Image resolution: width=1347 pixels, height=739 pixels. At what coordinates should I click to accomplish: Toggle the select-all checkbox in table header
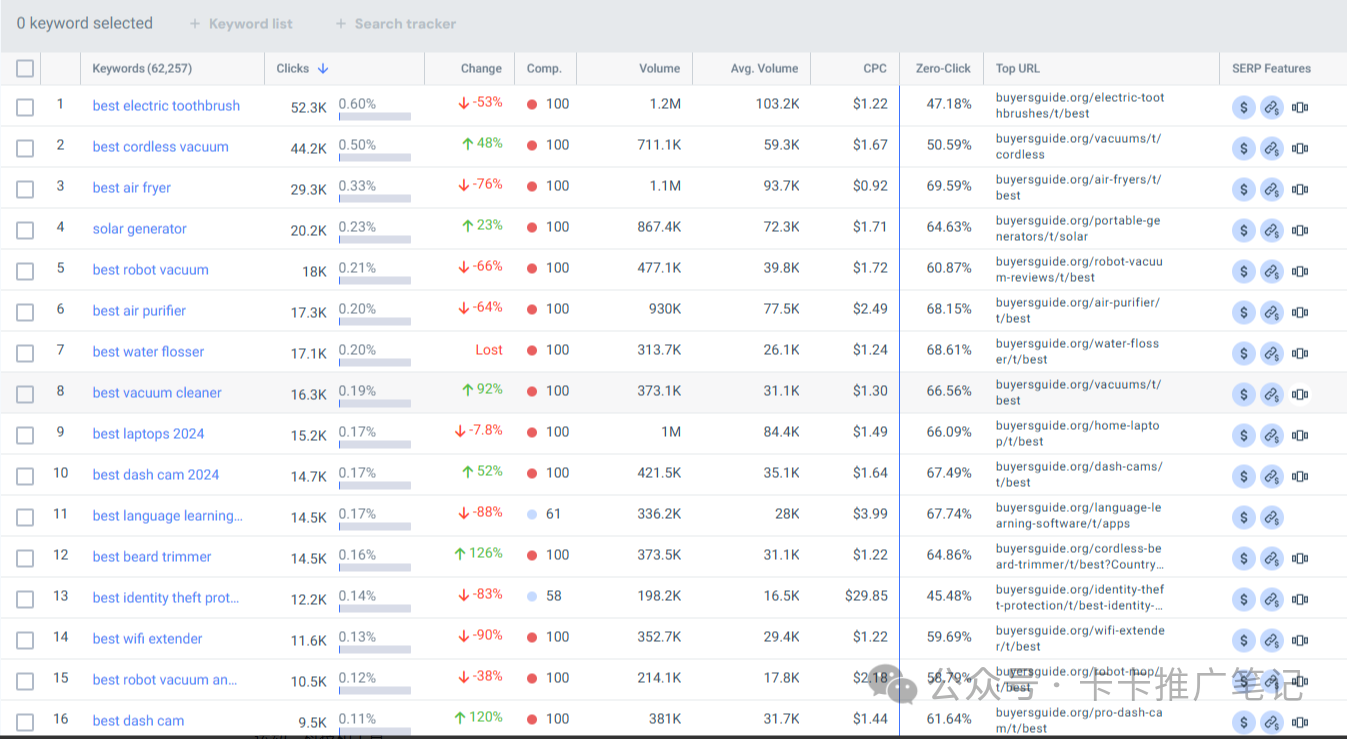[x=25, y=68]
